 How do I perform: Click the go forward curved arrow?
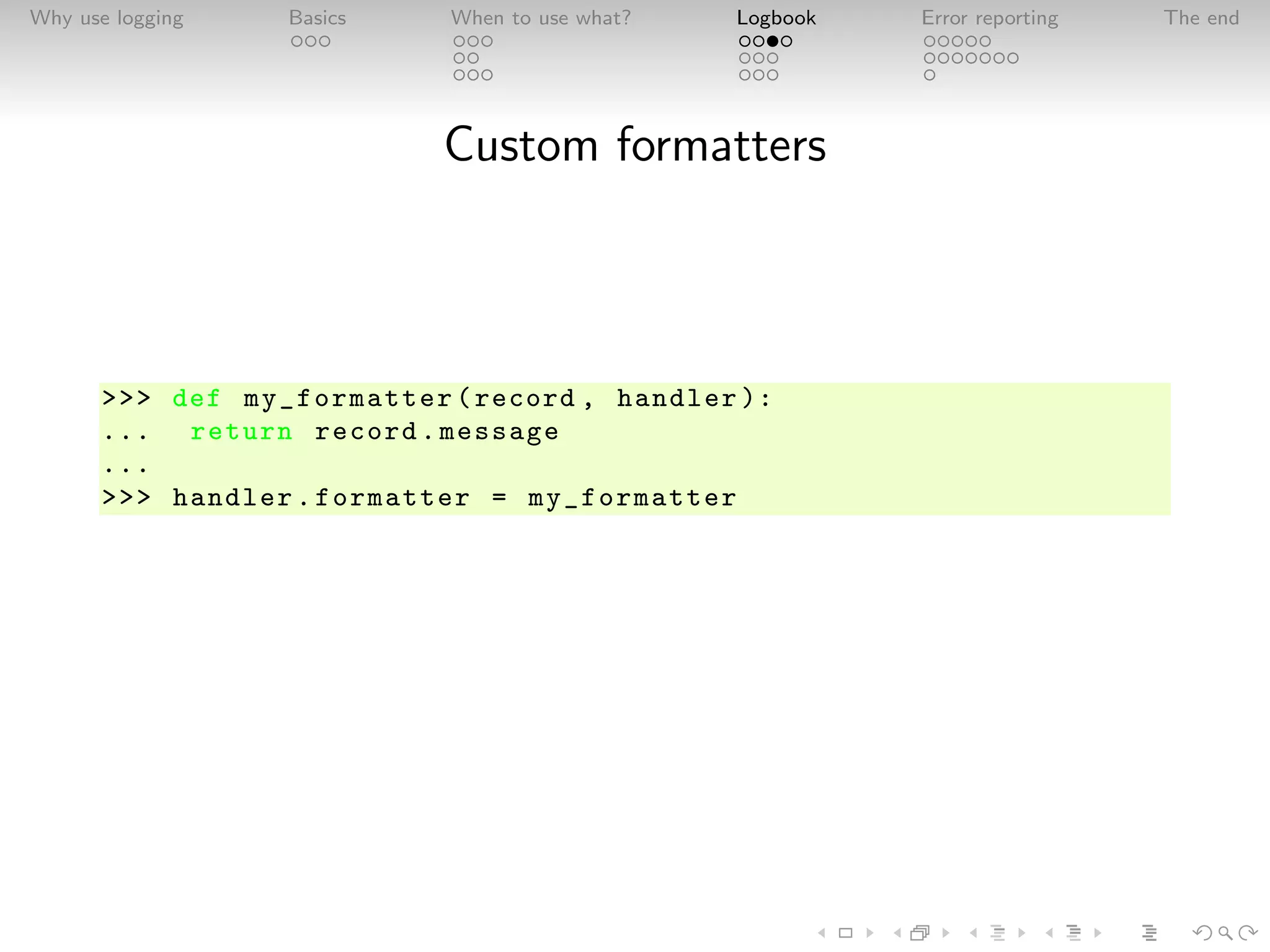point(1248,933)
